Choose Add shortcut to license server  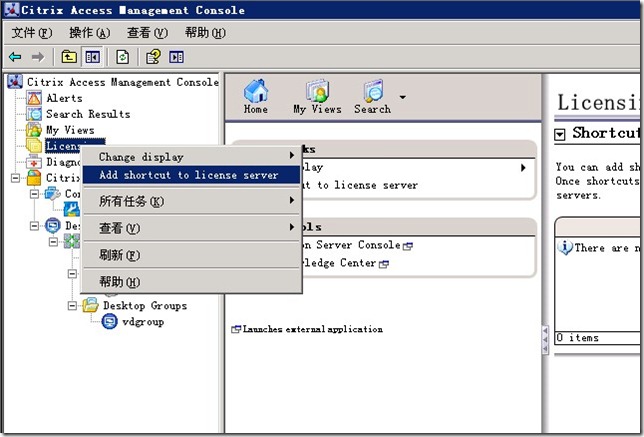(191, 175)
